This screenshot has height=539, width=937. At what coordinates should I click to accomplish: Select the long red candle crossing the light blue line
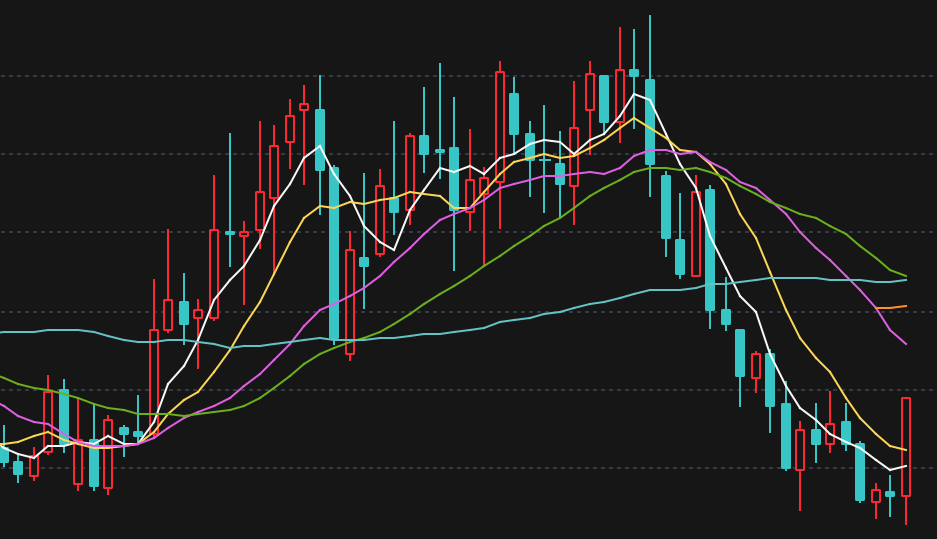coord(350,302)
